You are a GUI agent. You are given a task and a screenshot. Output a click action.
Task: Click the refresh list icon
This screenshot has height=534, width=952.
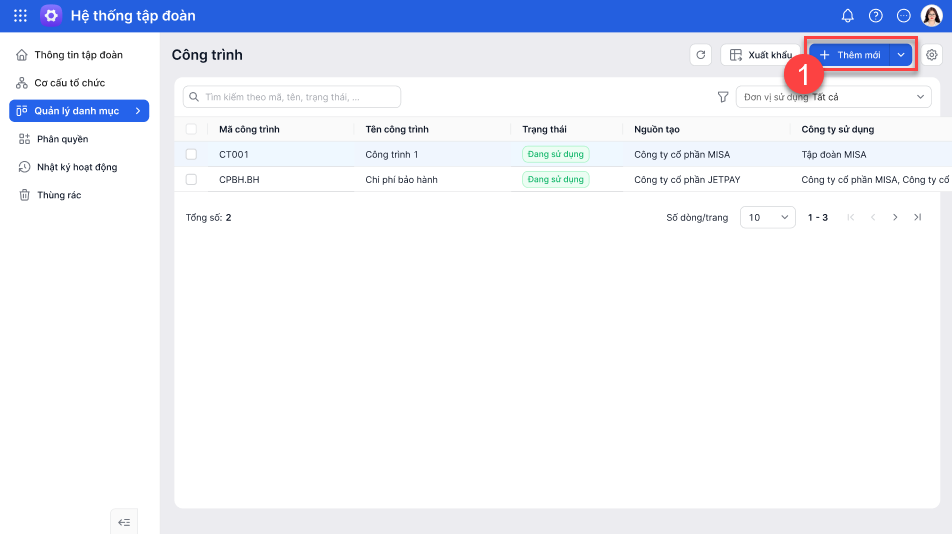tap(701, 55)
